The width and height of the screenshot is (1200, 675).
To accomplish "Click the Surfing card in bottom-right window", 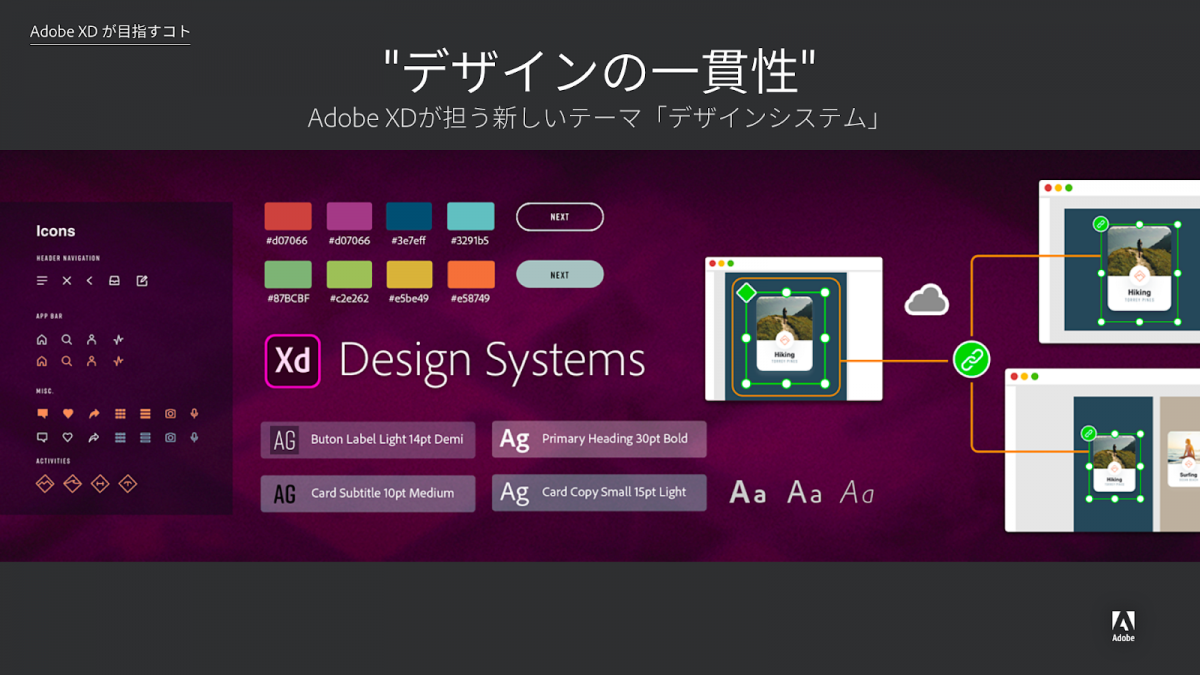I will 1186,460.
